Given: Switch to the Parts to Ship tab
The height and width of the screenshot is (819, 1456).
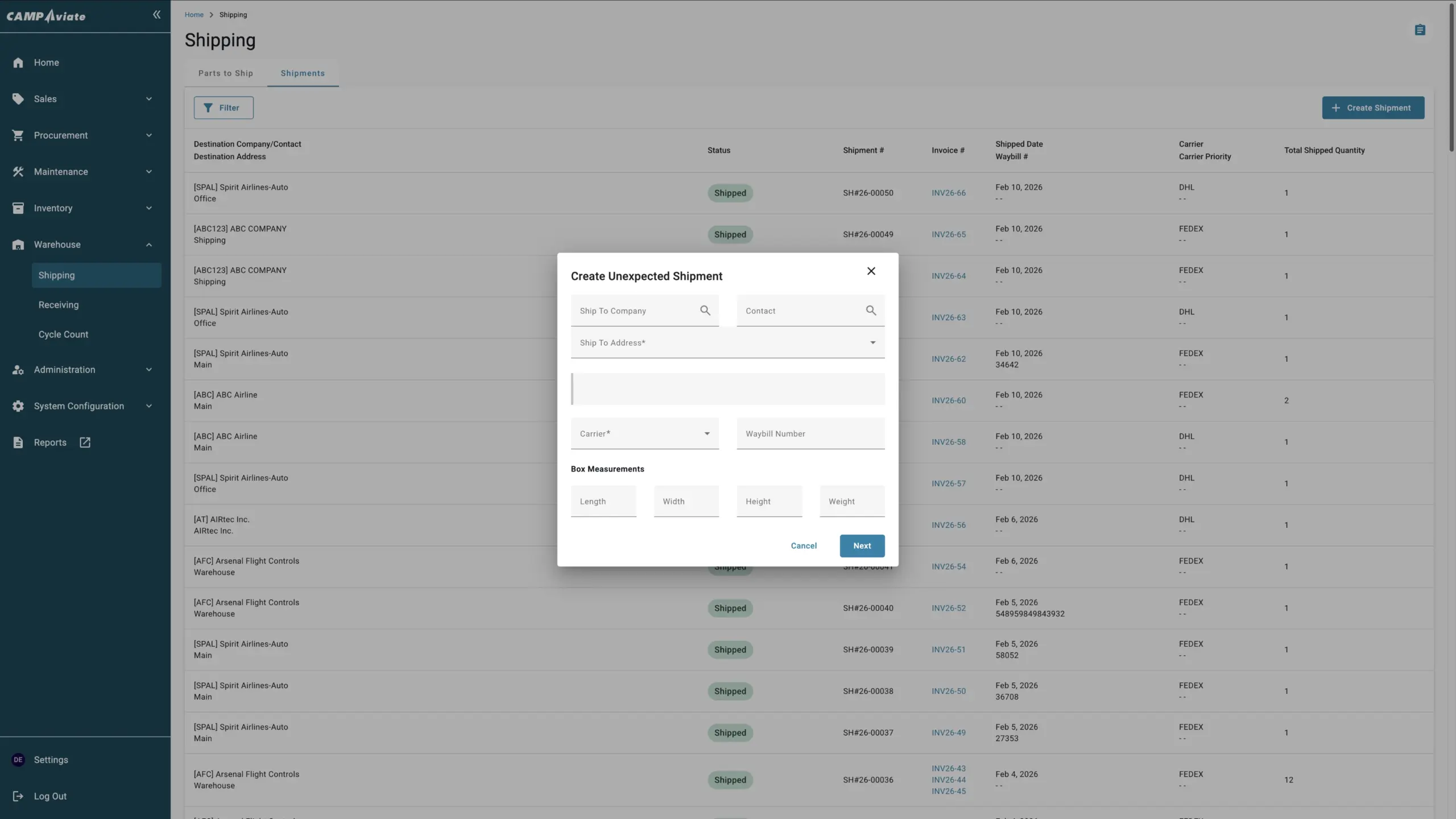Looking at the screenshot, I should tap(226, 73).
